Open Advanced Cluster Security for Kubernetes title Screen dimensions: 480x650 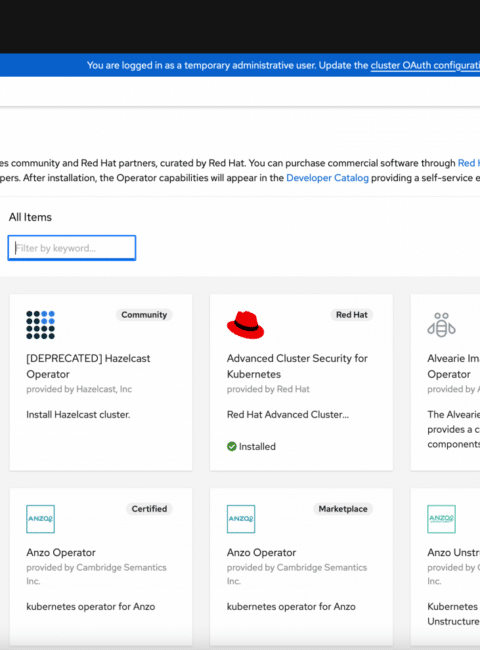pos(297,366)
